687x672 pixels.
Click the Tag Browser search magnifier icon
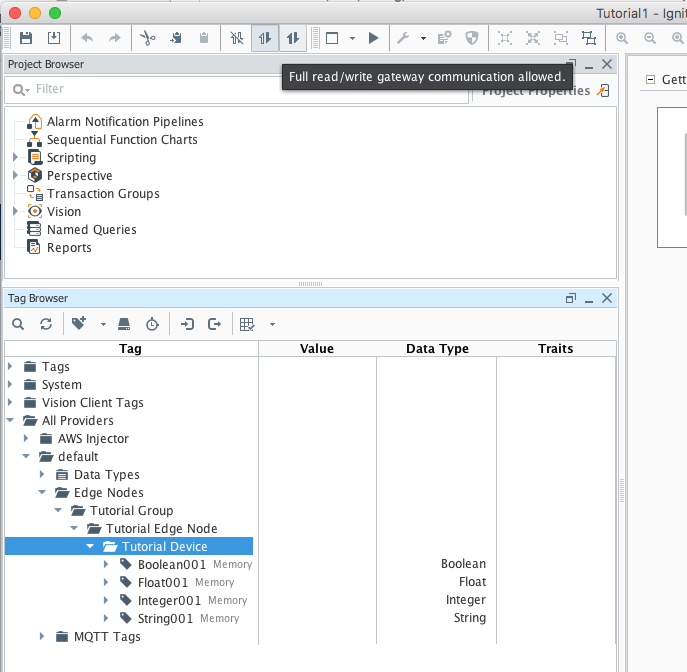coord(18,324)
